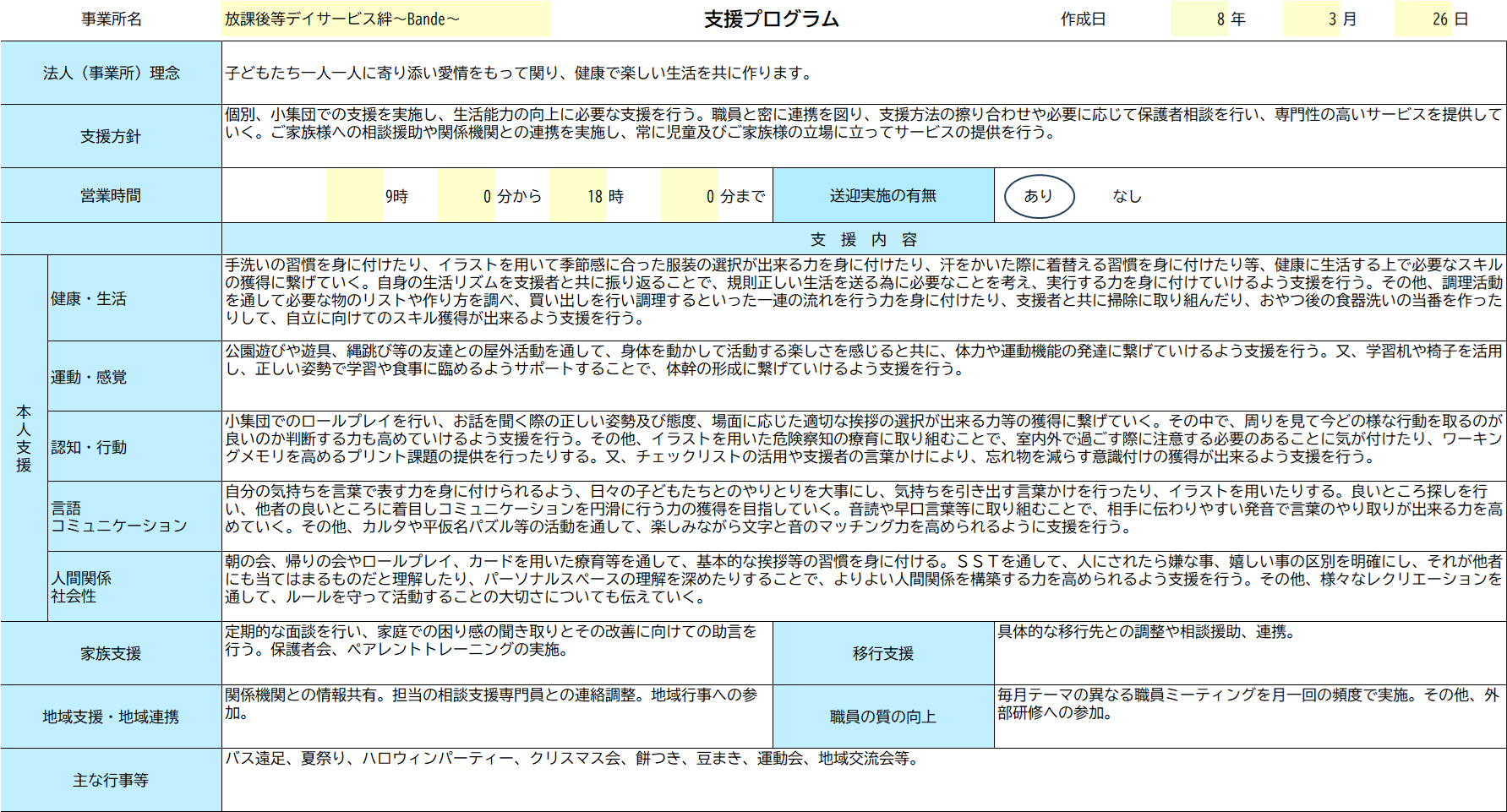Image resolution: width=1507 pixels, height=812 pixels.
Task: Click the 認知・行動 category cell
Action: [x=134, y=447]
